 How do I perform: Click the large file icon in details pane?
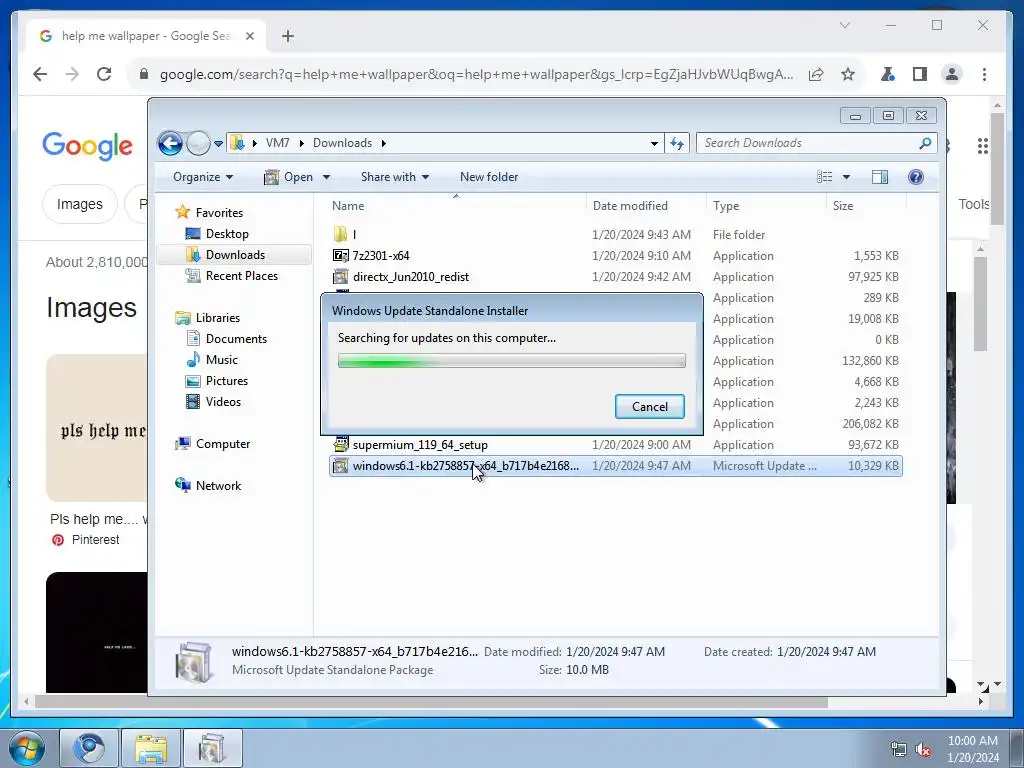click(193, 661)
